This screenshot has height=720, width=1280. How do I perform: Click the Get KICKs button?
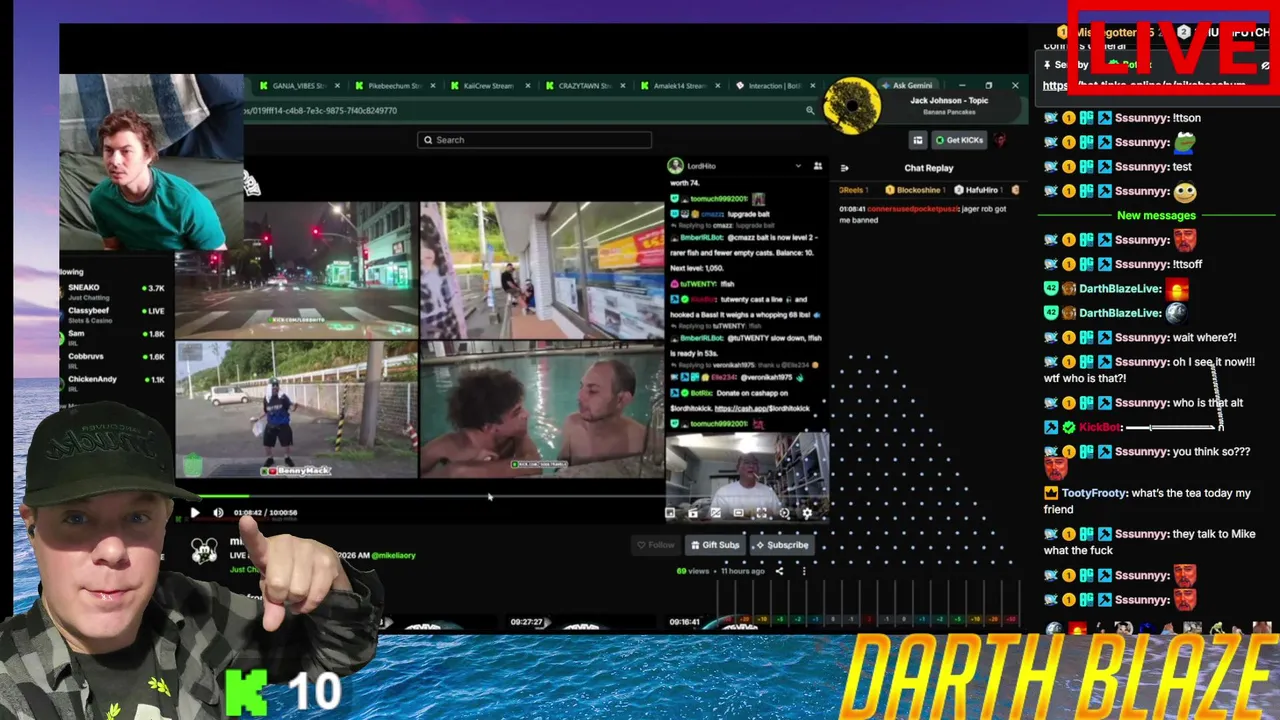click(x=958, y=140)
